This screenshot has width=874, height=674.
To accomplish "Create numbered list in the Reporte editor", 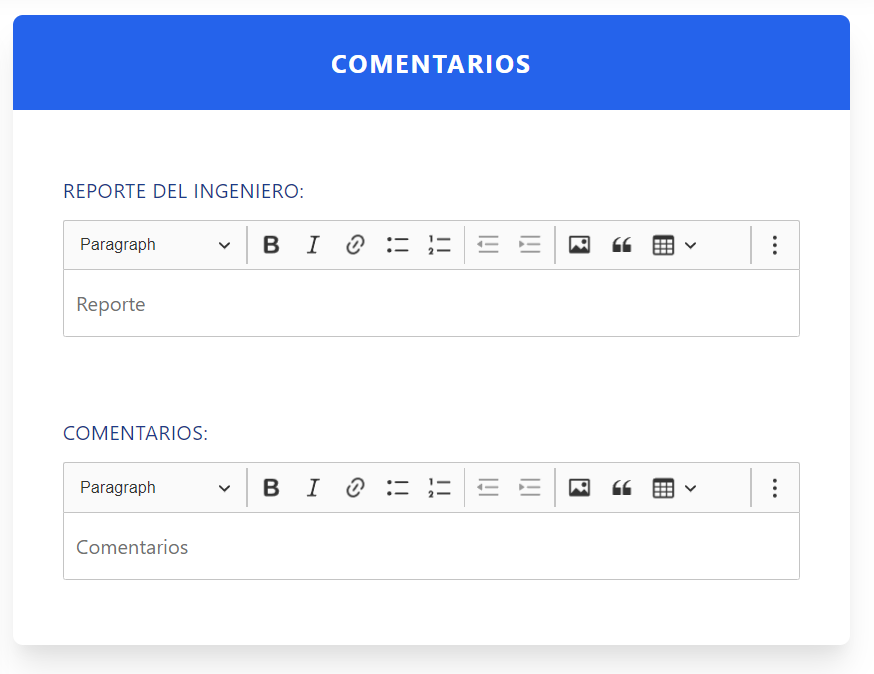I will 440,245.
